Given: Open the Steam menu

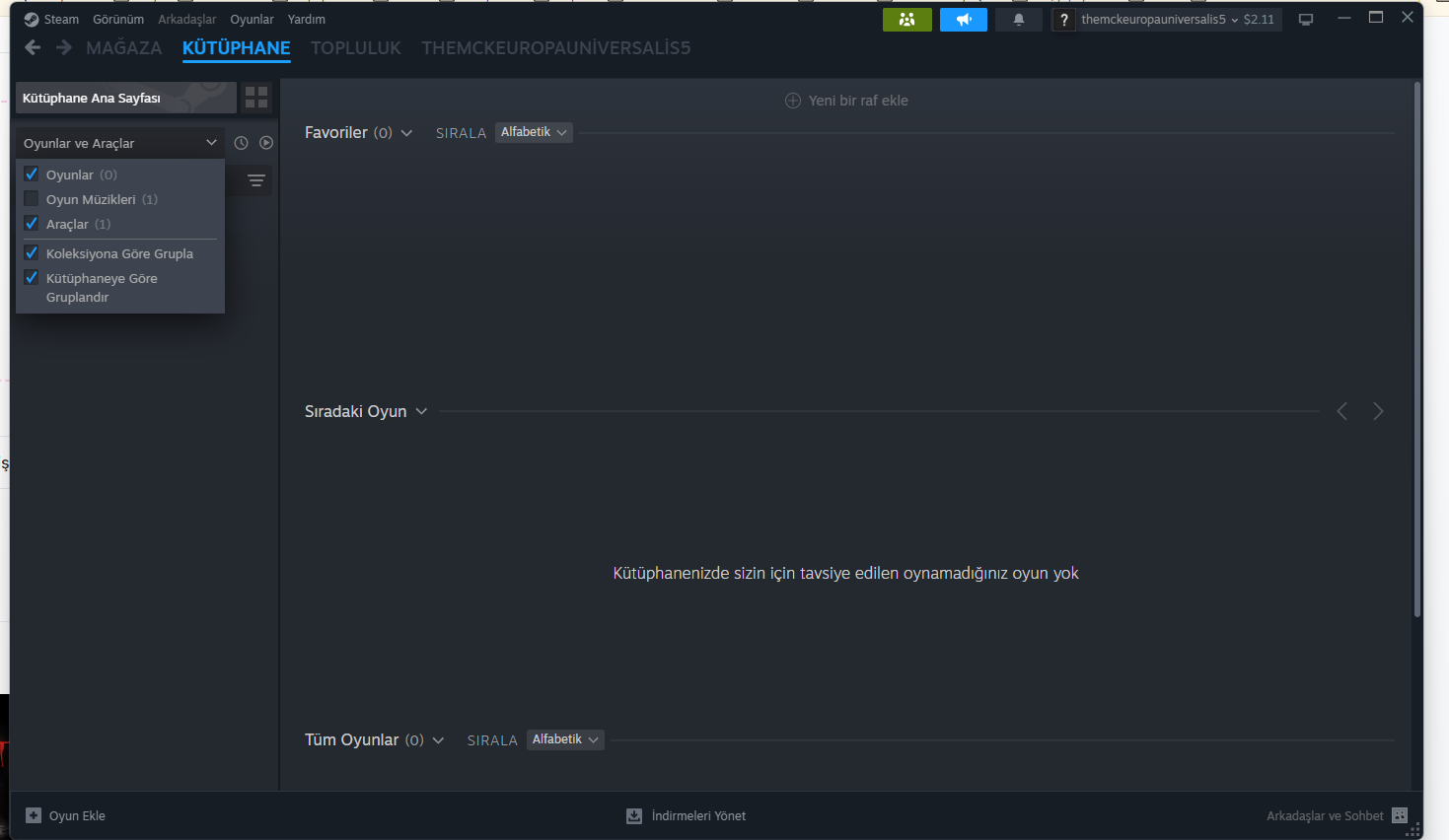Looking at the screenshot, I should [61, 20].
